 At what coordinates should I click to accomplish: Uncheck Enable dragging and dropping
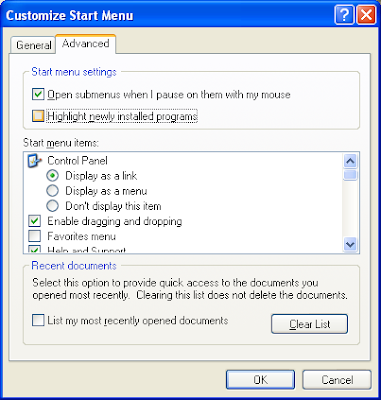[35, 221]
